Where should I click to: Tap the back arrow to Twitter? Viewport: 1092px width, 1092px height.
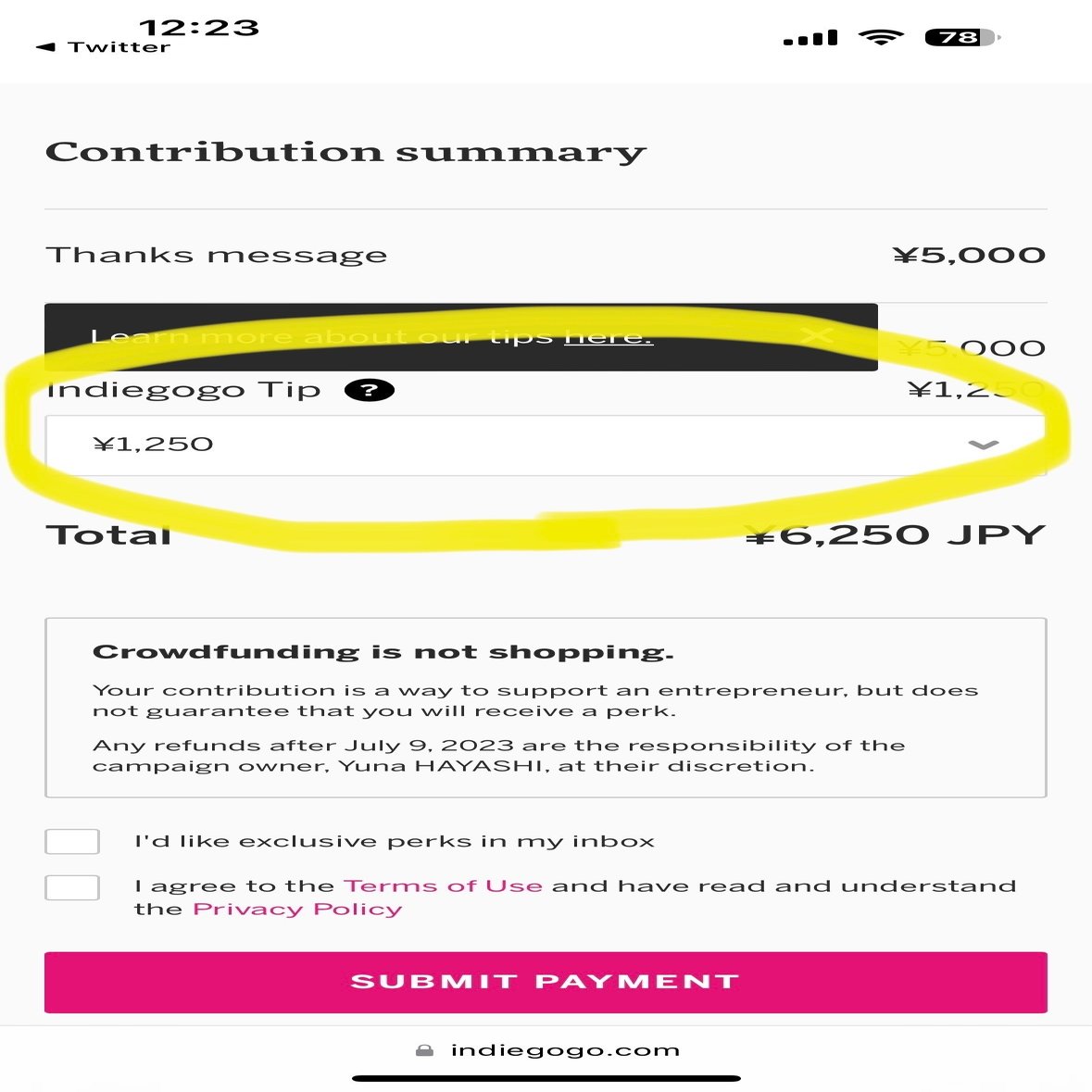click(x=44, y=47)
